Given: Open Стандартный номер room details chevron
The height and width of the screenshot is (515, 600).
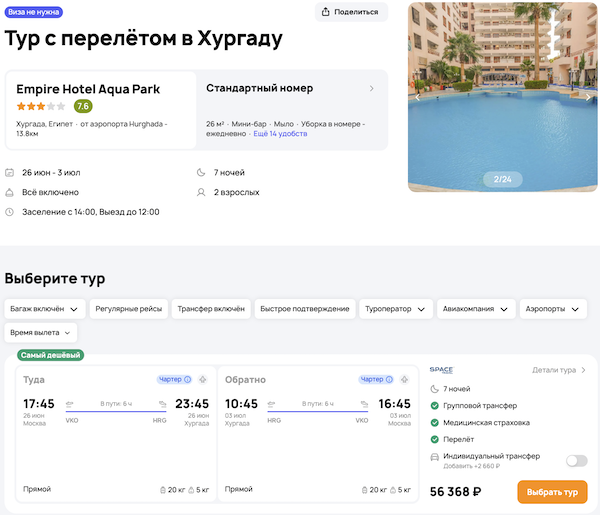Looking at the screenshot, I should (x=372, y=89).
